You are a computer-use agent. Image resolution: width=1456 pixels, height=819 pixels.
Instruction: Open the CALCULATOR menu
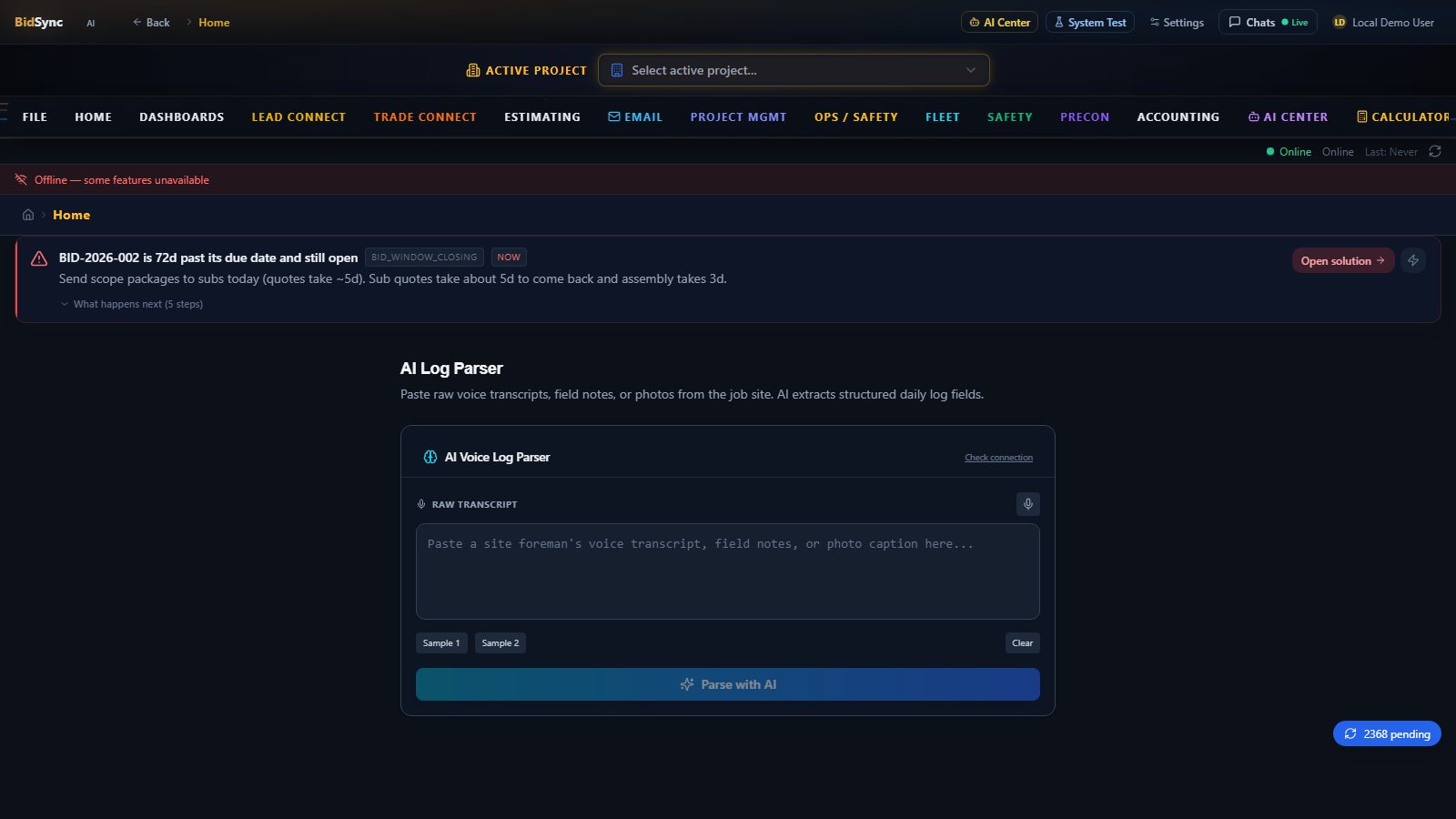point(1403,116)
